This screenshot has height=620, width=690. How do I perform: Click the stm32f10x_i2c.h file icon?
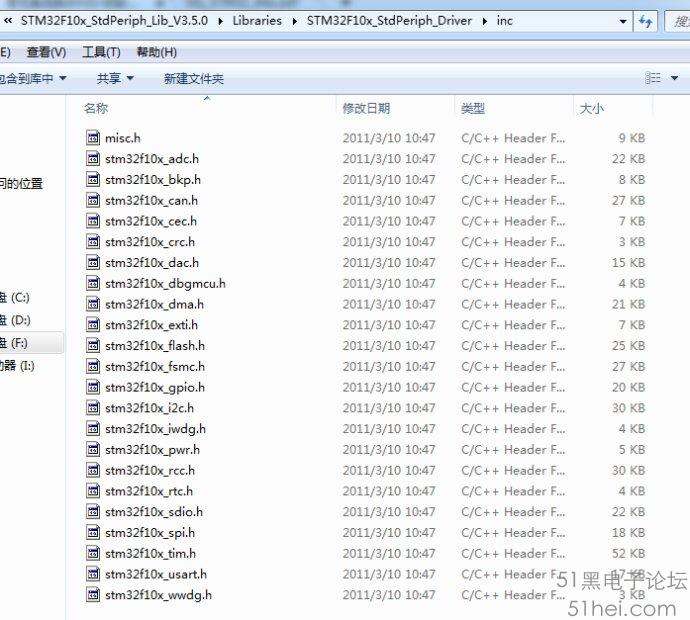(x=93, y=408)
